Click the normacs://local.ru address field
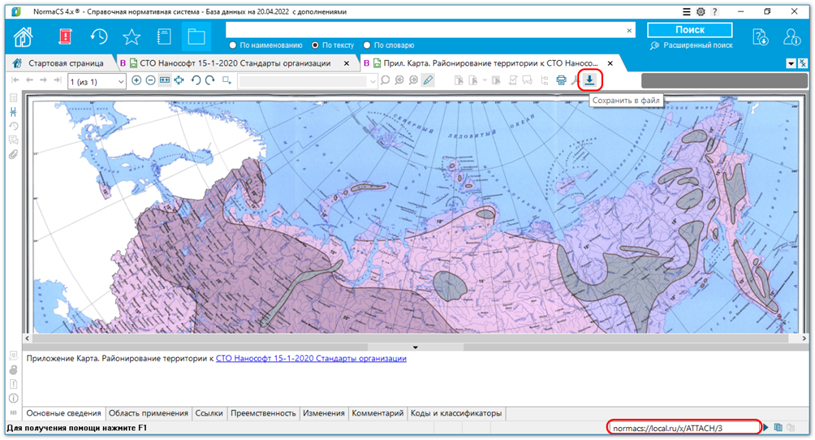Image resolution: width=815 pixels, height=440 pixels. click(x=682, y=427)
